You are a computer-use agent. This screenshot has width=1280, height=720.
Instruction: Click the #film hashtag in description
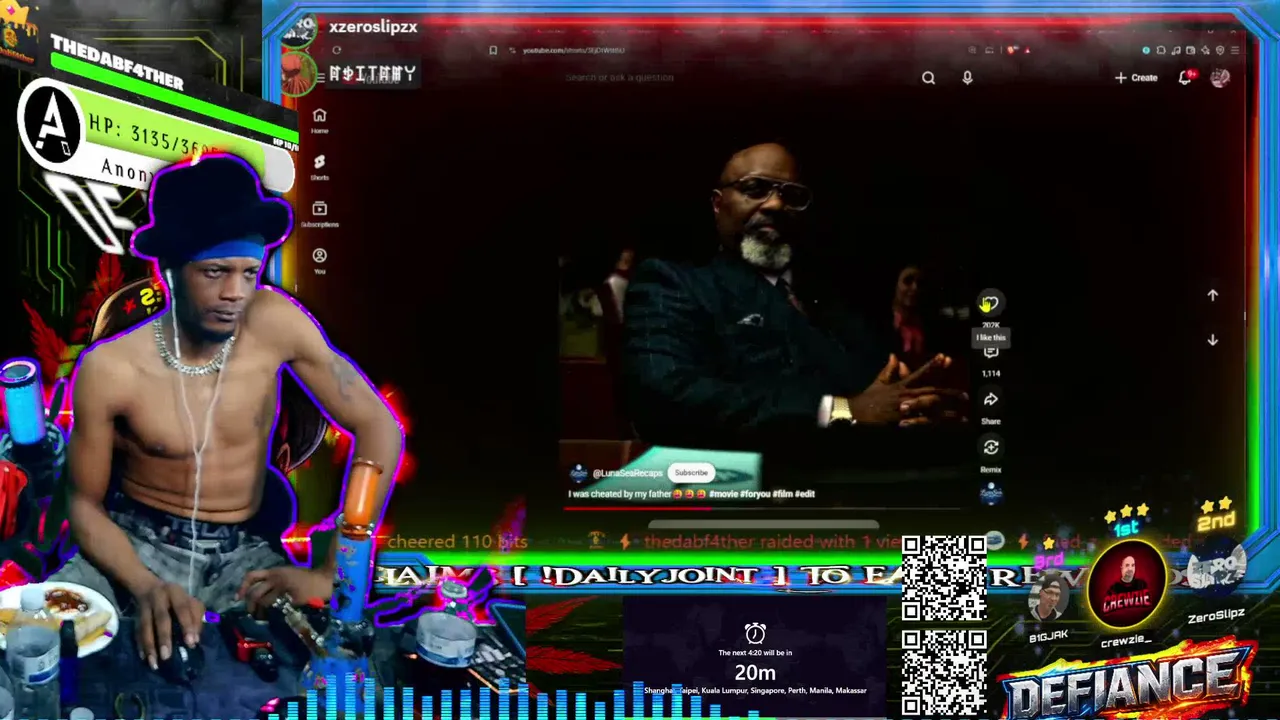(783, 494)
